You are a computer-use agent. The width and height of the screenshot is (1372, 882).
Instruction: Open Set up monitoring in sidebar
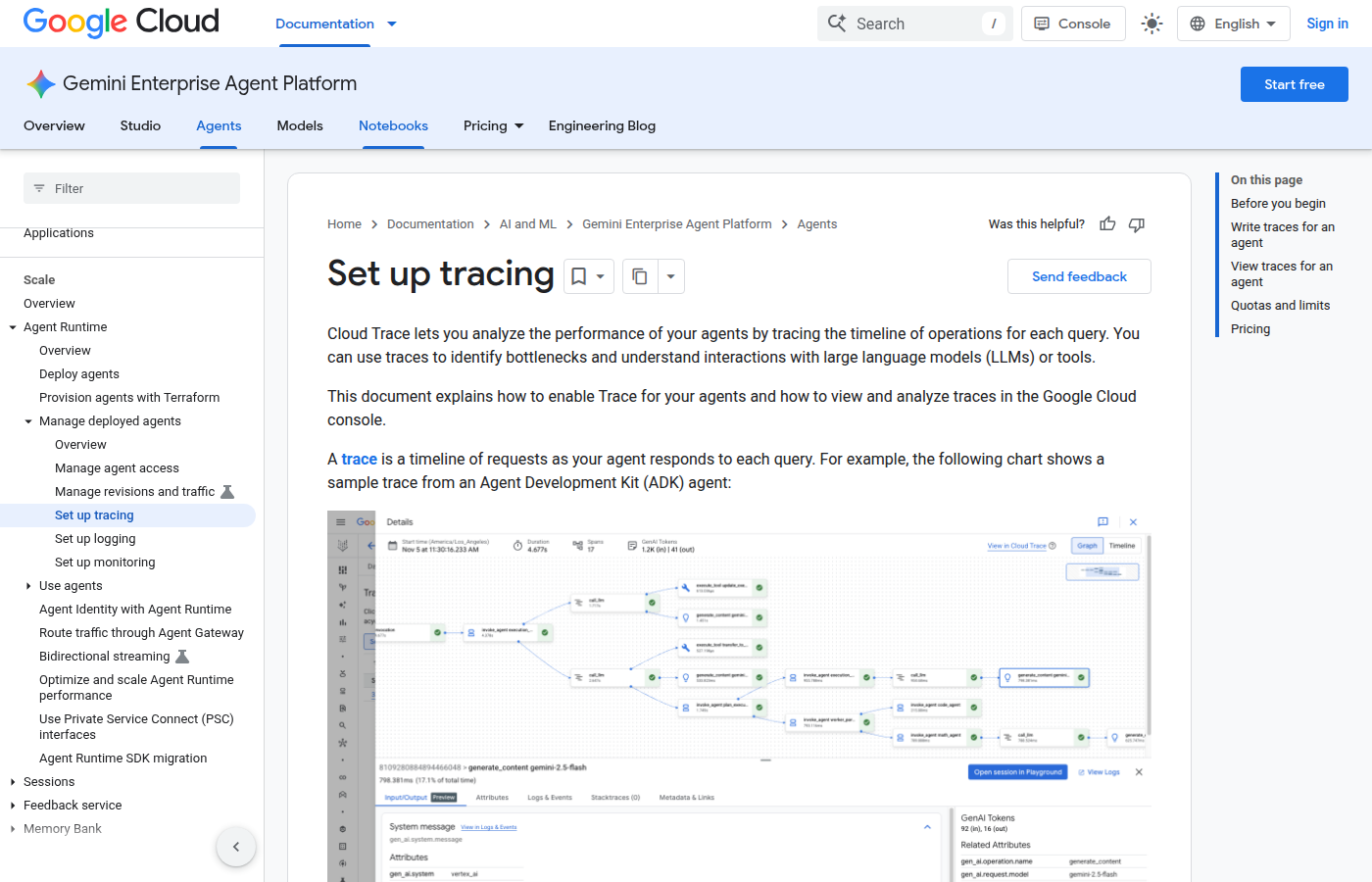[105, 563]
